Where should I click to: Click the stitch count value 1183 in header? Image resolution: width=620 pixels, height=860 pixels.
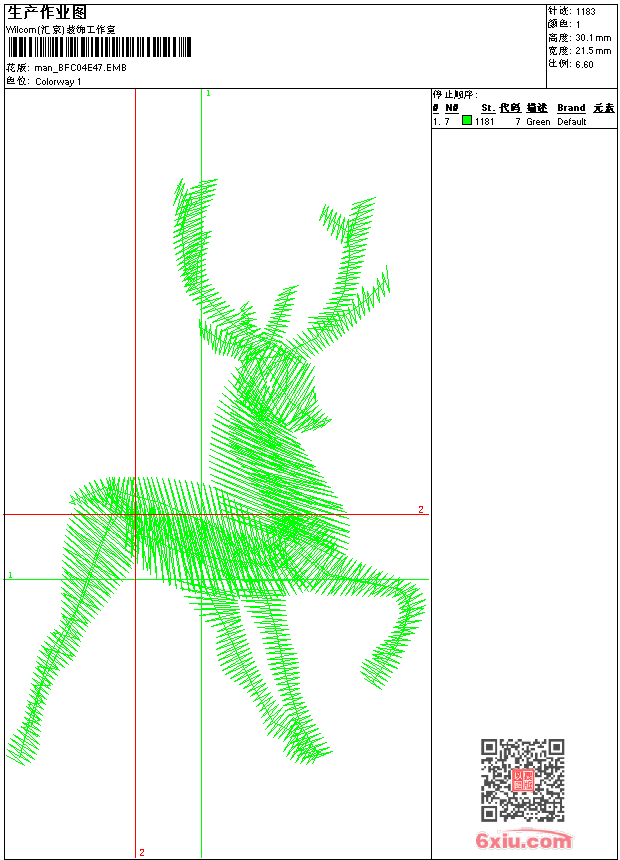(x=585, y=12)
